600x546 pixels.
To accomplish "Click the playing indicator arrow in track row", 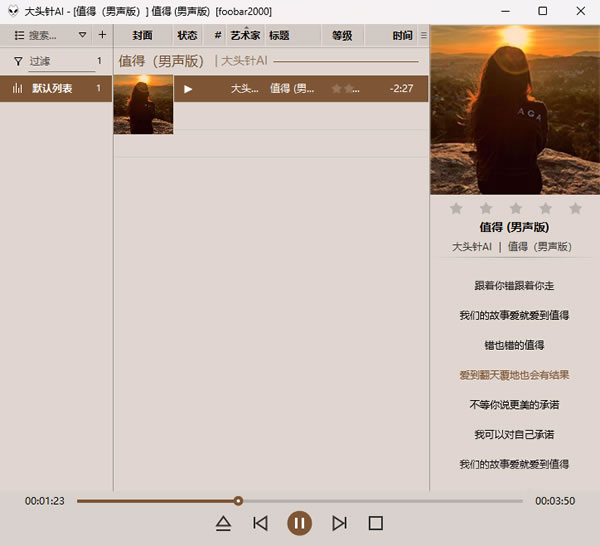I will pos(188,89).
